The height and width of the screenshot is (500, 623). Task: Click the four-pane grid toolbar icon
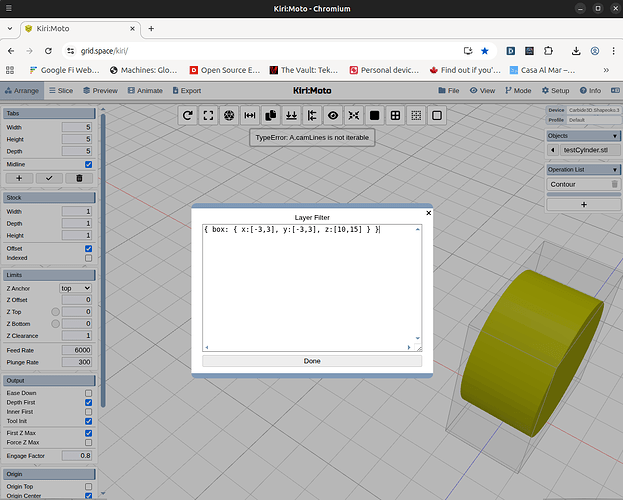[395, 116]
